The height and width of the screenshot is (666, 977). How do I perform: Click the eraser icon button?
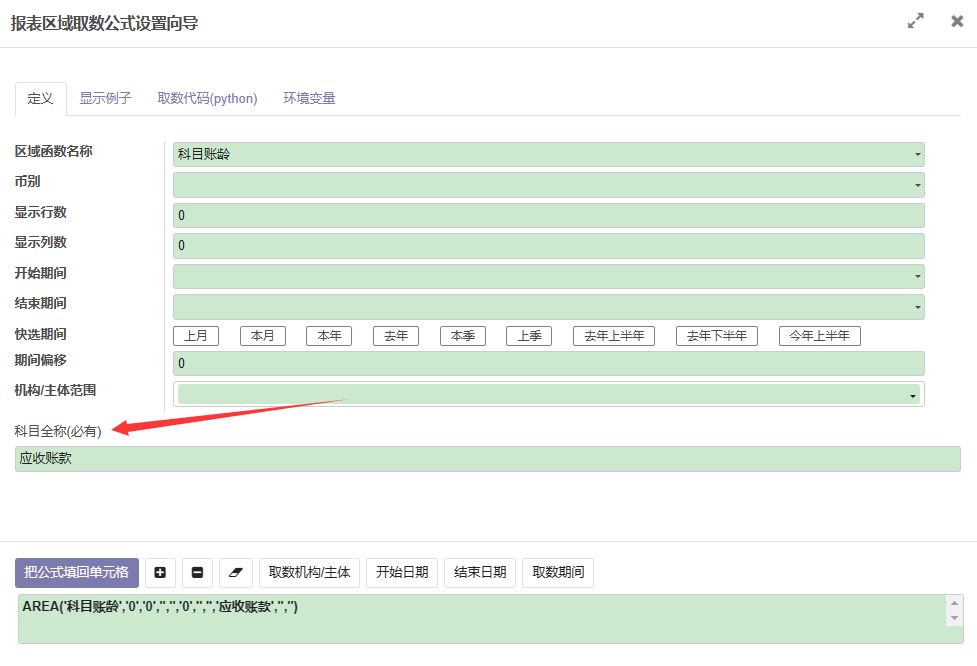(236, 573)
